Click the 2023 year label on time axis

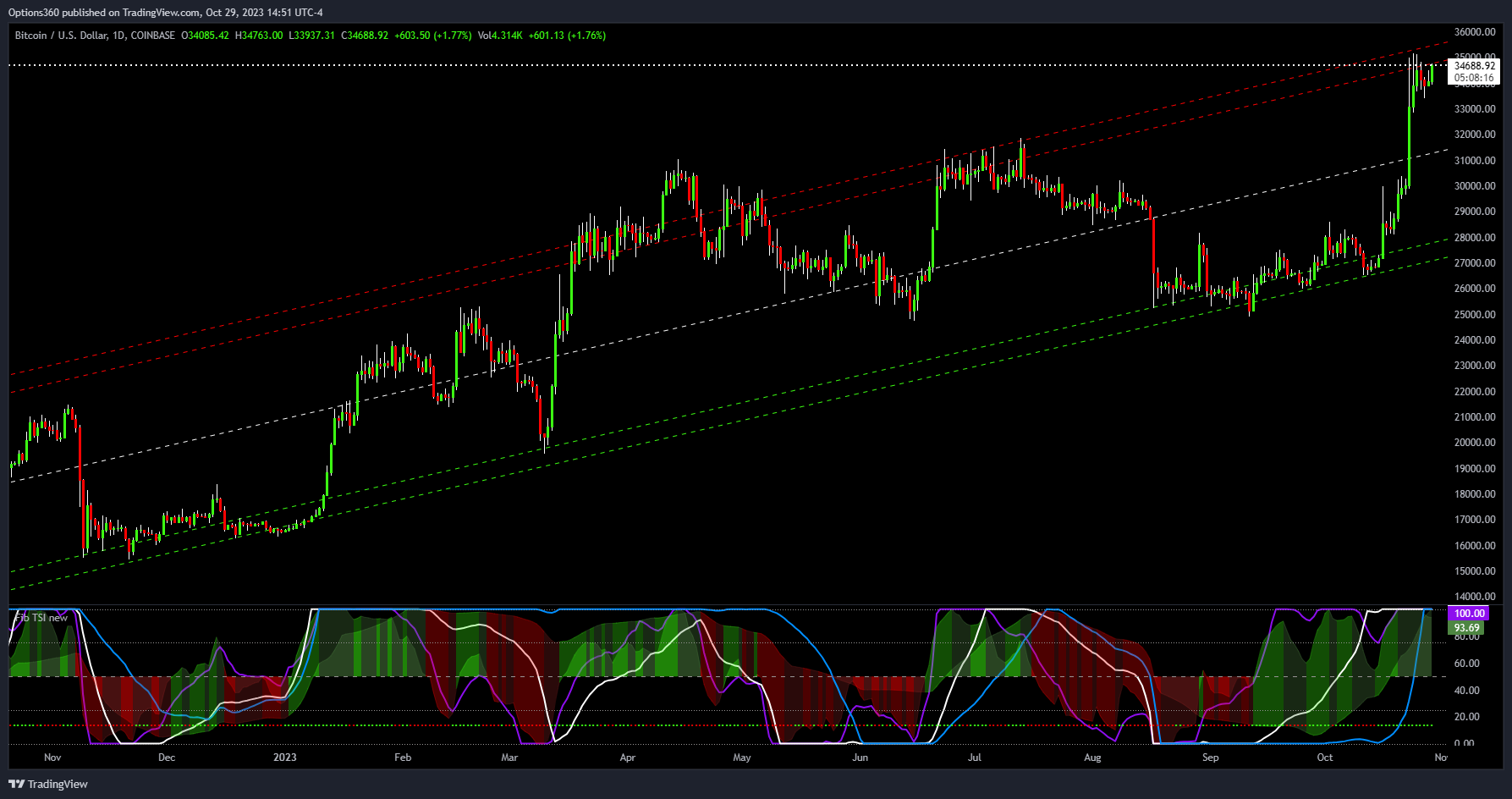coord(285,758)
